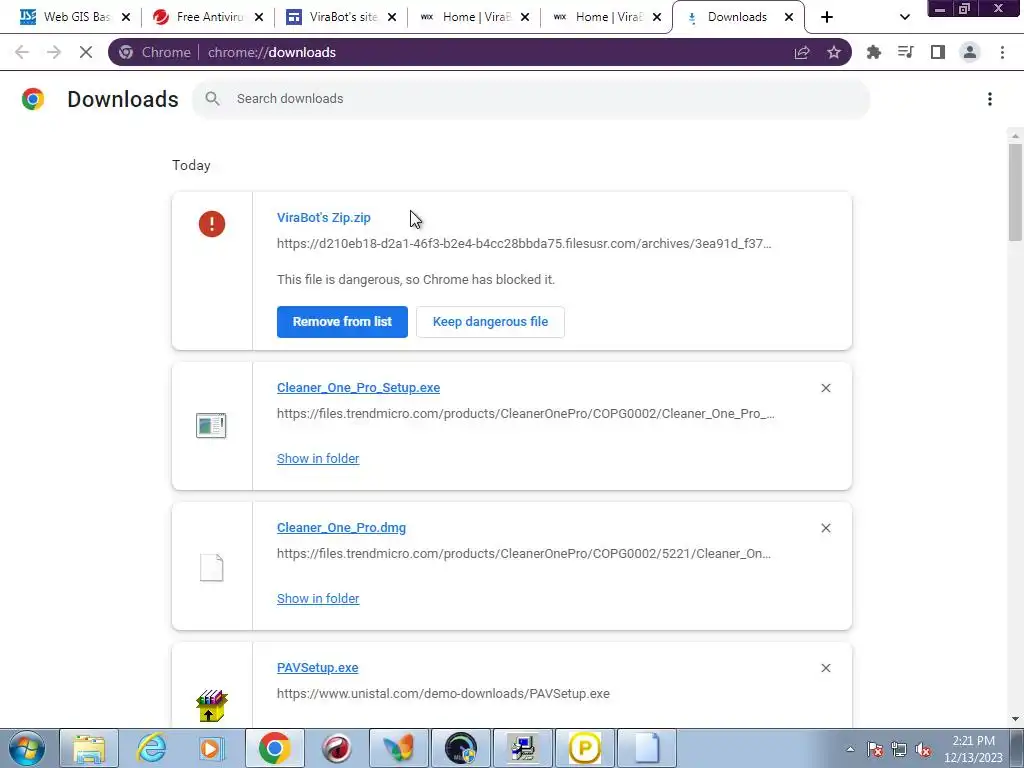Open the Cleaner_One_Pro.dmg link
The image size is (1024, 768).
[342, 528]
